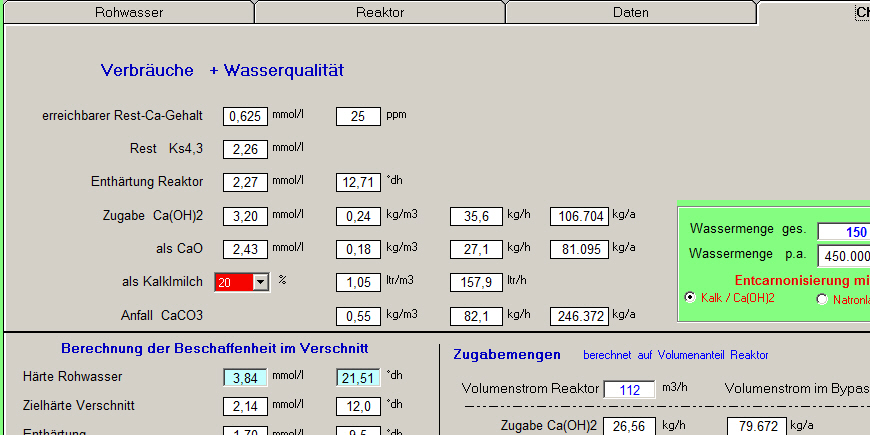Click Rest-Ca-Gehalt mmol/l field 0,625
This screenshot has height=435, width=870.
tap(245, 116)
